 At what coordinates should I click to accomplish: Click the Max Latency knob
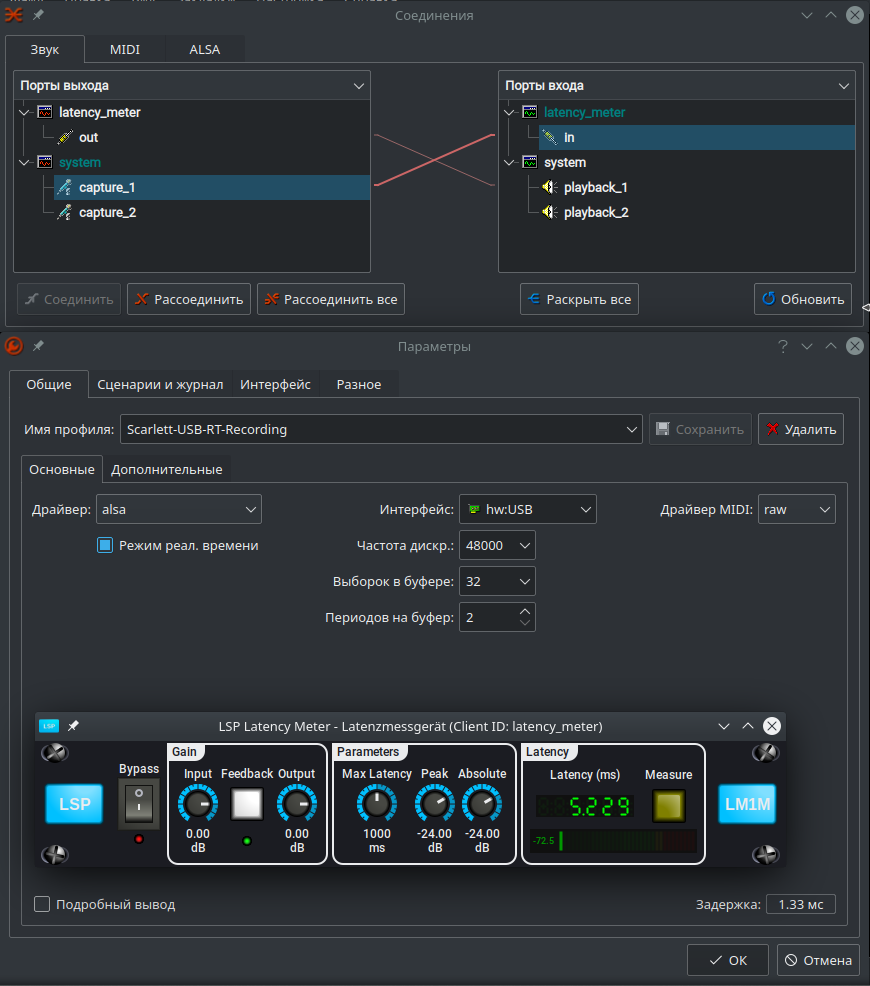coord(377,804)
